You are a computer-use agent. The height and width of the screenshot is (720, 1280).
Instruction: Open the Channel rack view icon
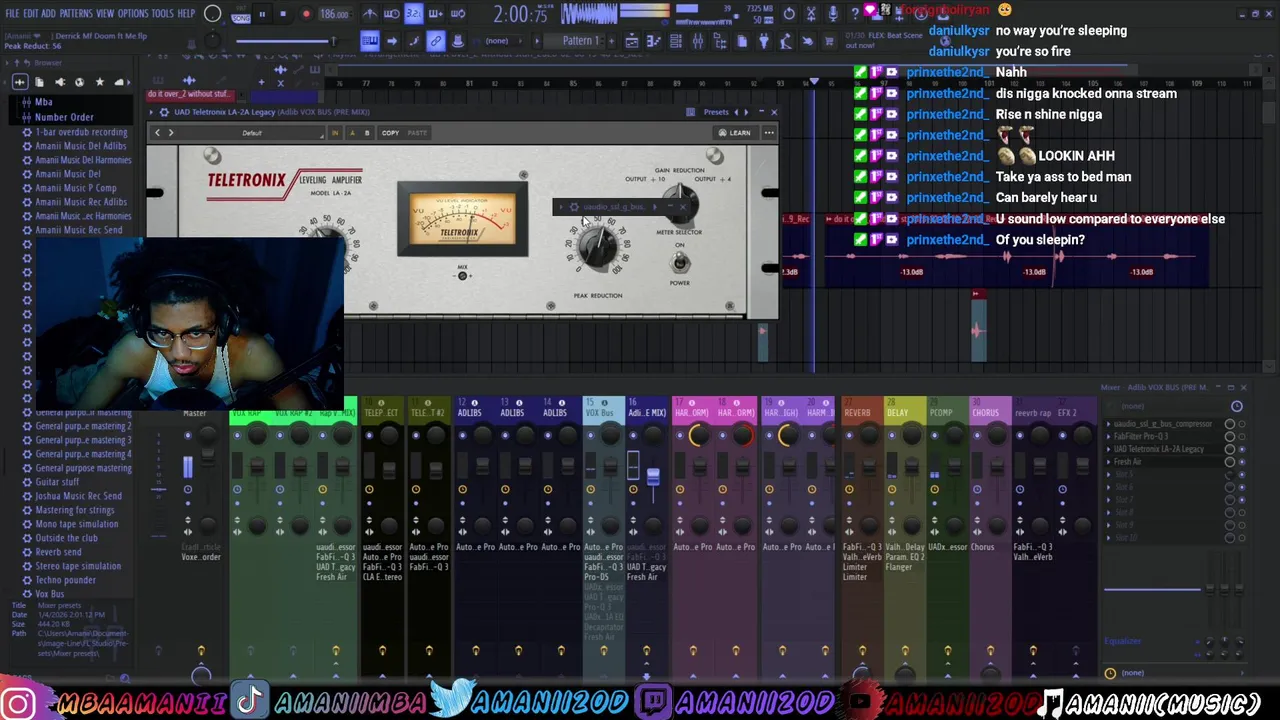[675, 41]
